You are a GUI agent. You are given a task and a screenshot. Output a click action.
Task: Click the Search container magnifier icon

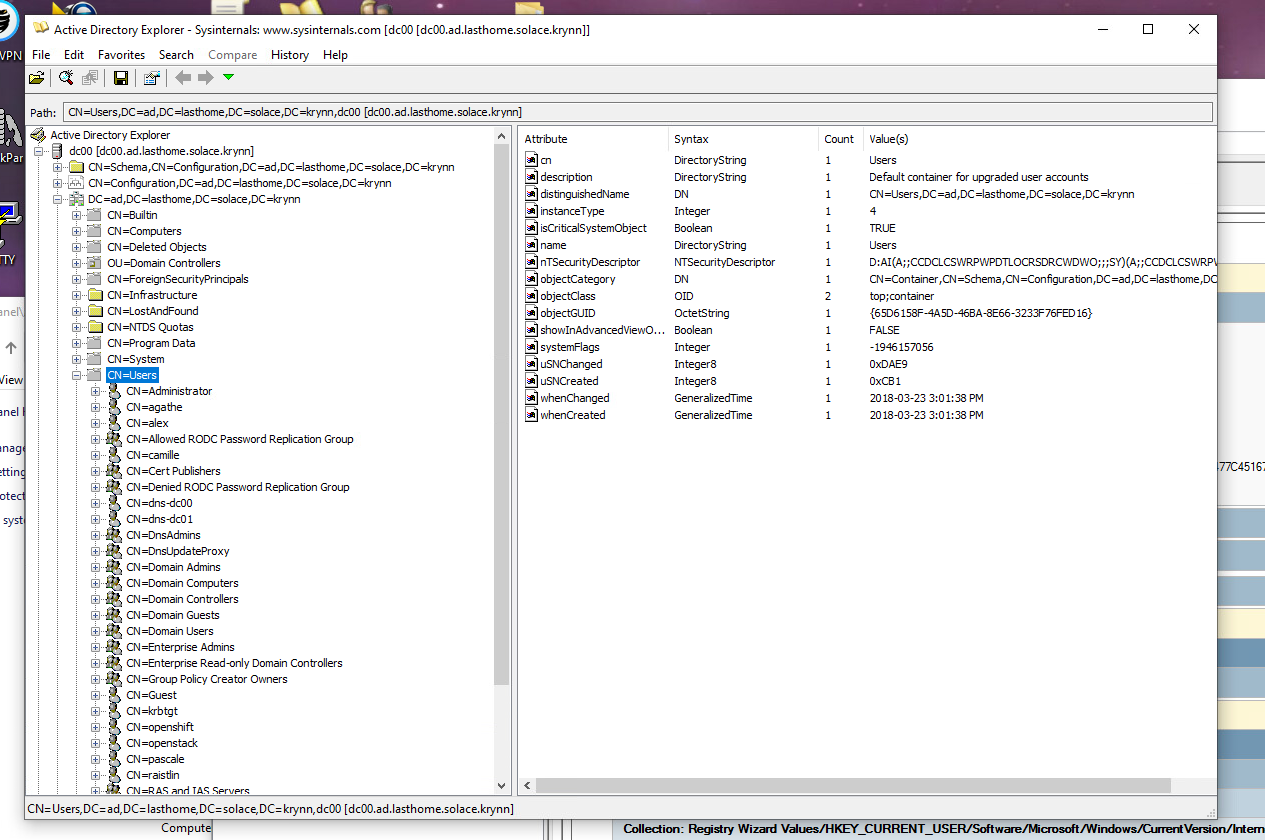66,78
